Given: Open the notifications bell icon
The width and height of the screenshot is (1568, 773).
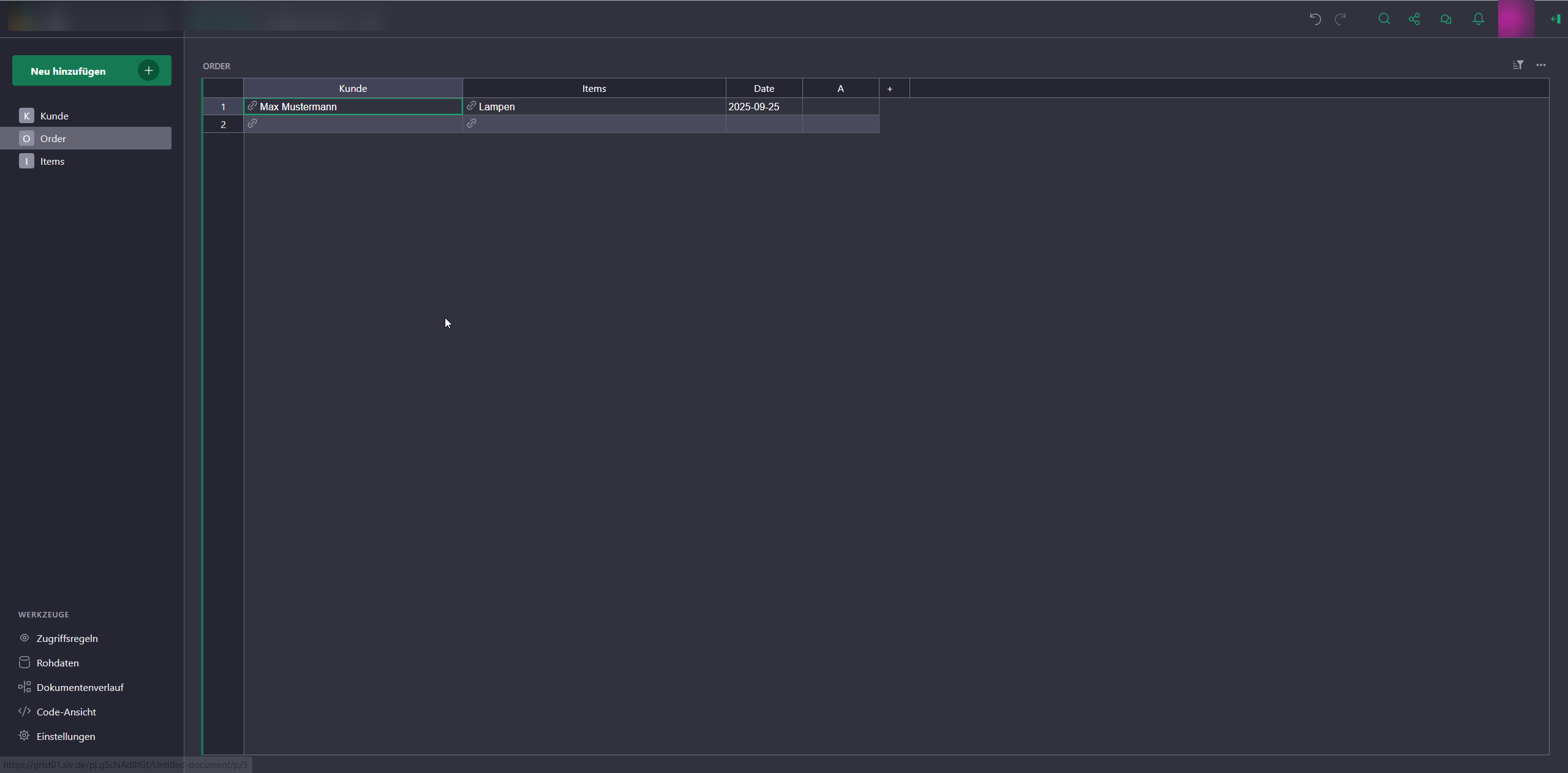Looking at the screenshot, I should coord(1479,19).
